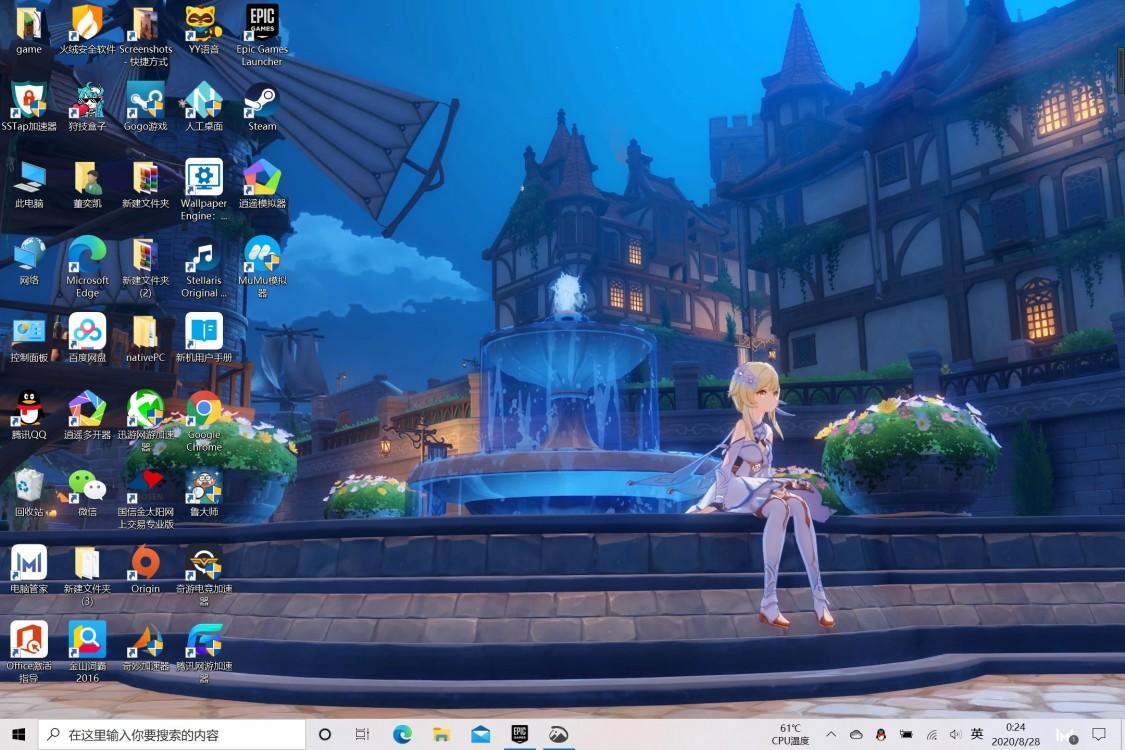Select the 奇游电竞加速器 desktop shortcut
This screenshot has width=1125, height=750.
click(204, 576)
